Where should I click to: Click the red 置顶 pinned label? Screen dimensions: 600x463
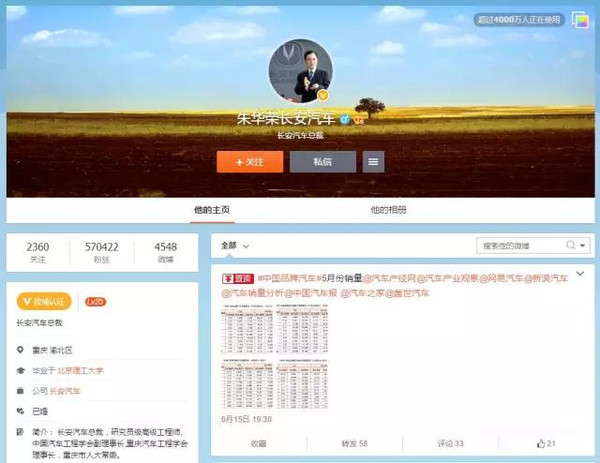238,279
